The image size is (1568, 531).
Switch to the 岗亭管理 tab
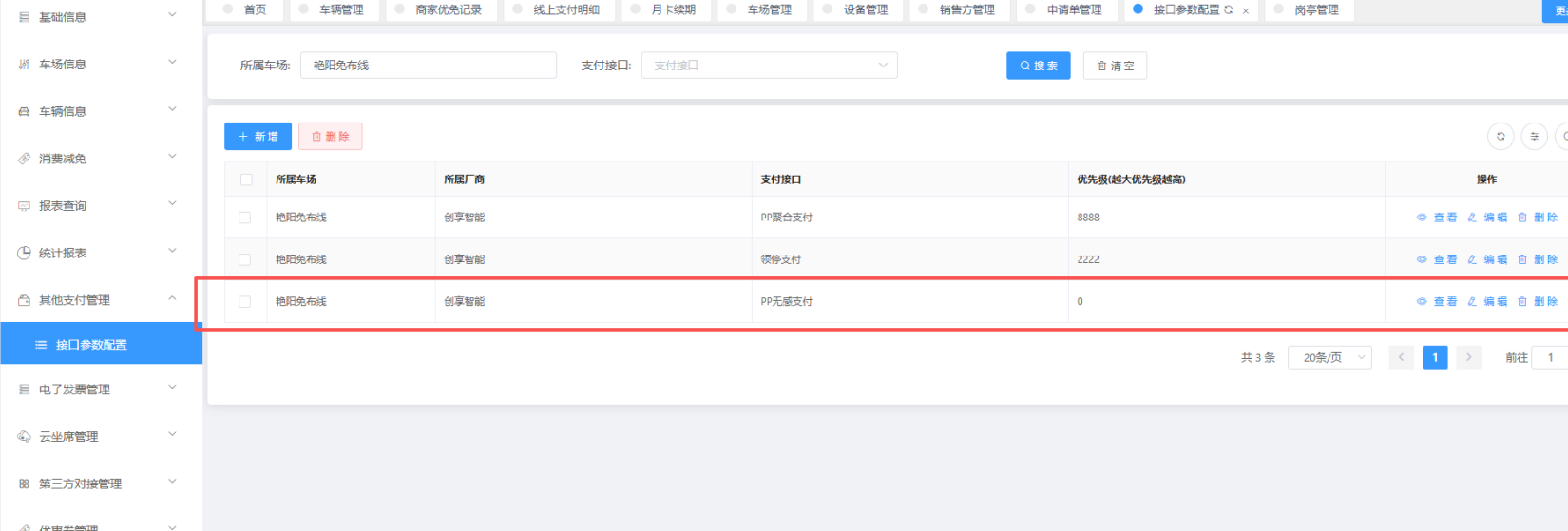pyautogui.click(x=1309, y=9)
